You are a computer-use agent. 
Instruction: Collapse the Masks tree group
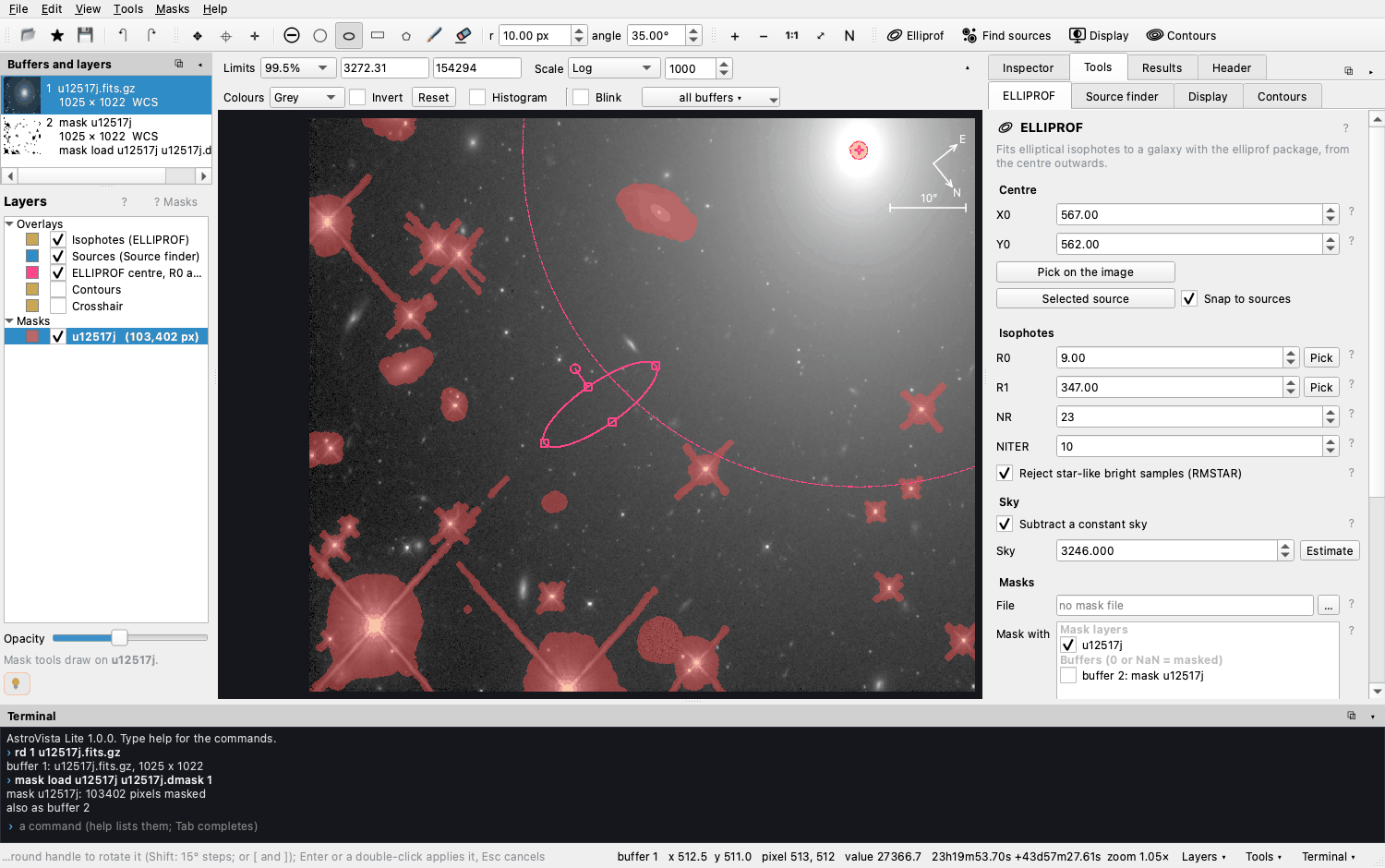coord(9,320)
